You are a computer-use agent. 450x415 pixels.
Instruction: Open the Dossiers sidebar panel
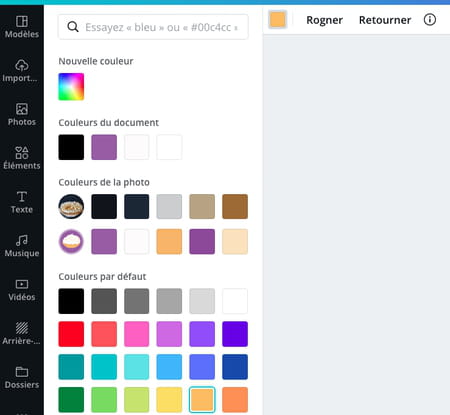point(22,377)
